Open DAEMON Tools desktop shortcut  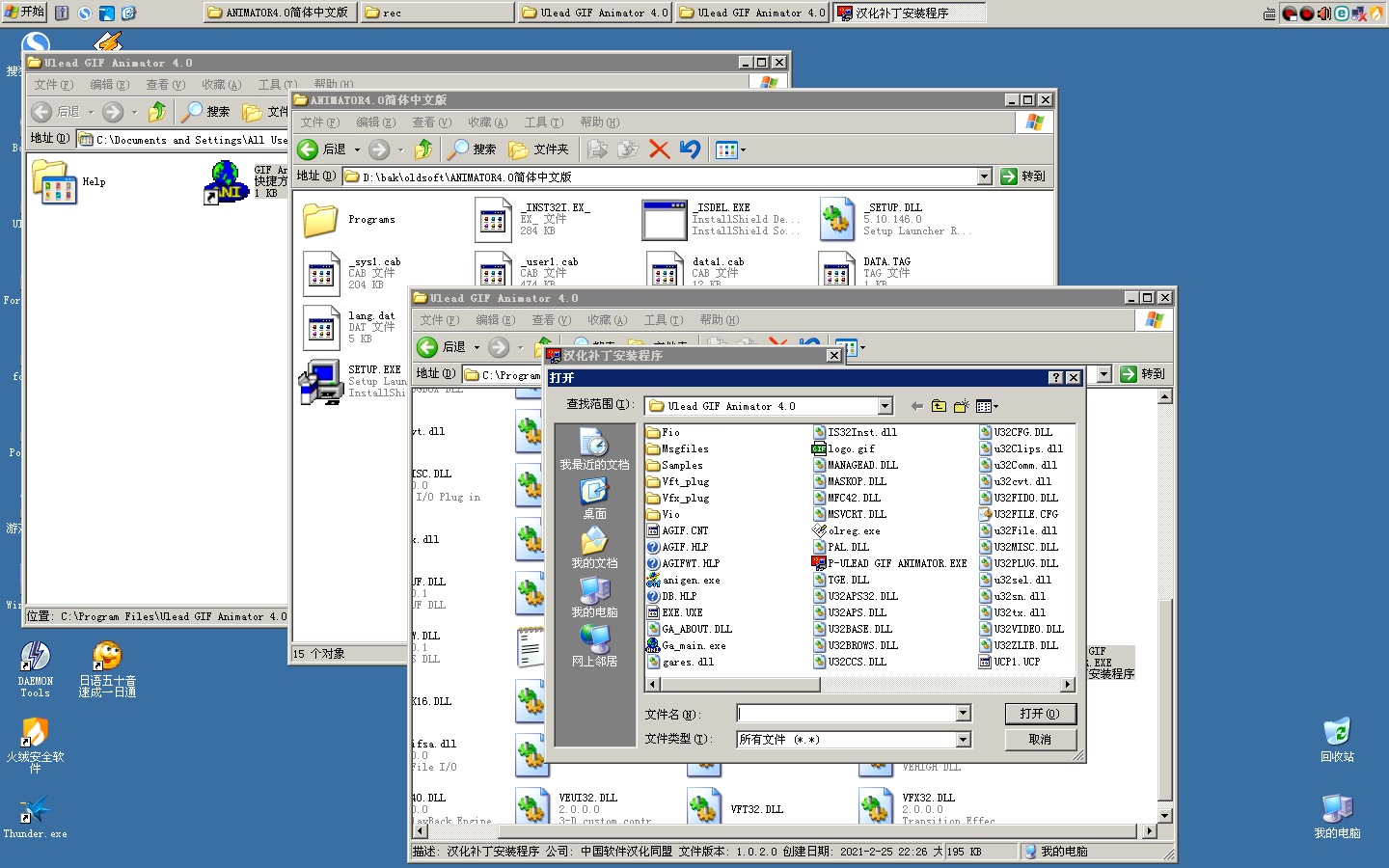point(35,669)
